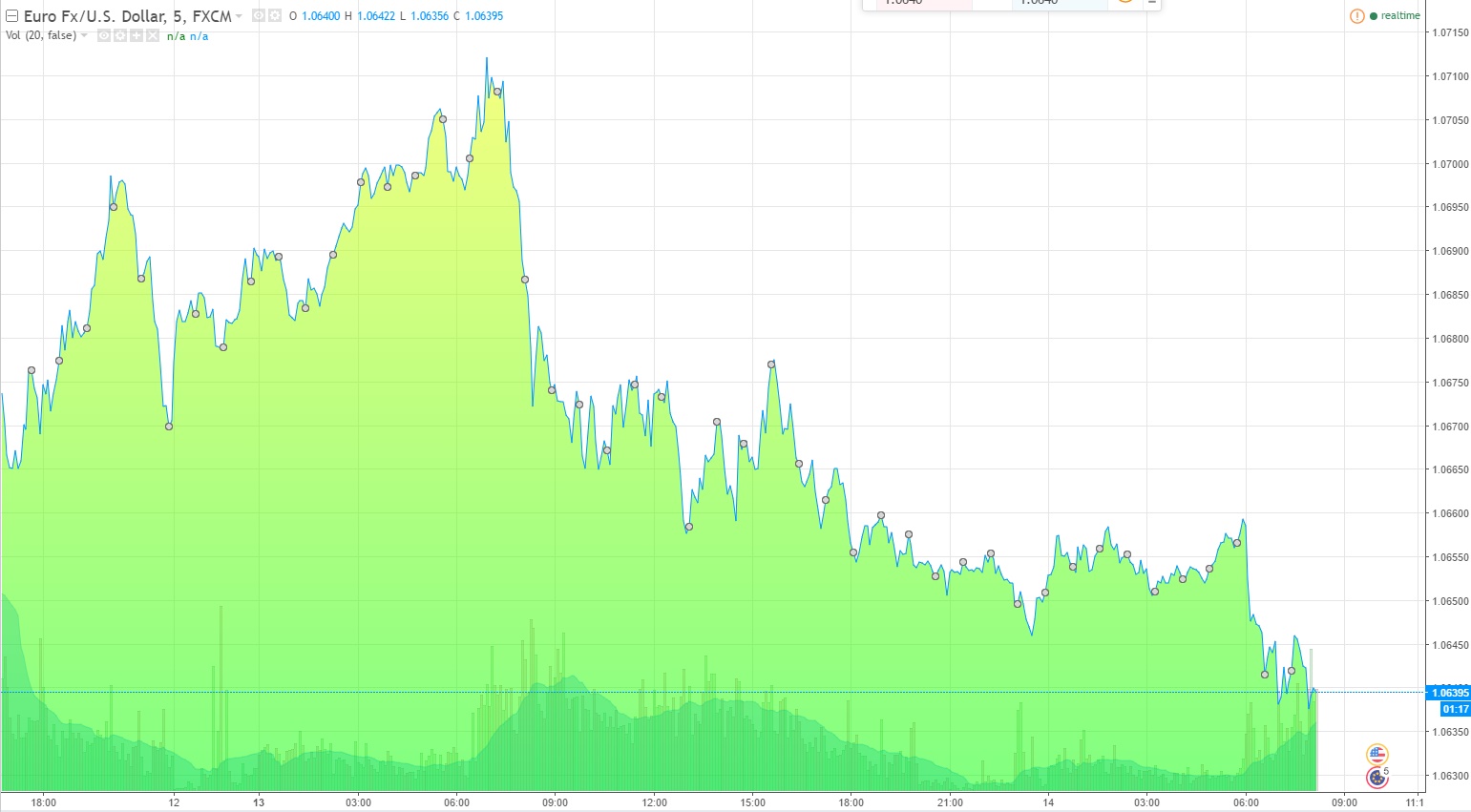
Task: Toggle visibility of the Vol indicator
Action: (x=104, y=36)
